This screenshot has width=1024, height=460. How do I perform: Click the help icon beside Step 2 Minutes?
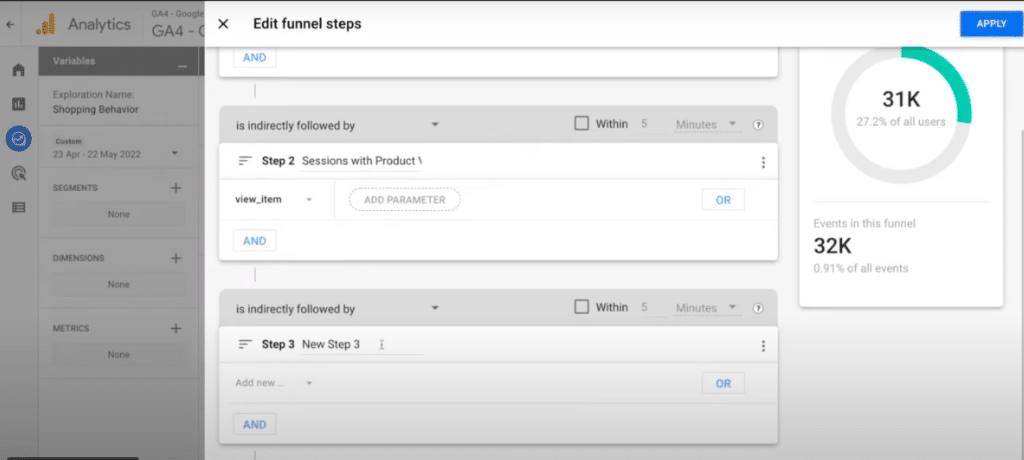(758, 125)
